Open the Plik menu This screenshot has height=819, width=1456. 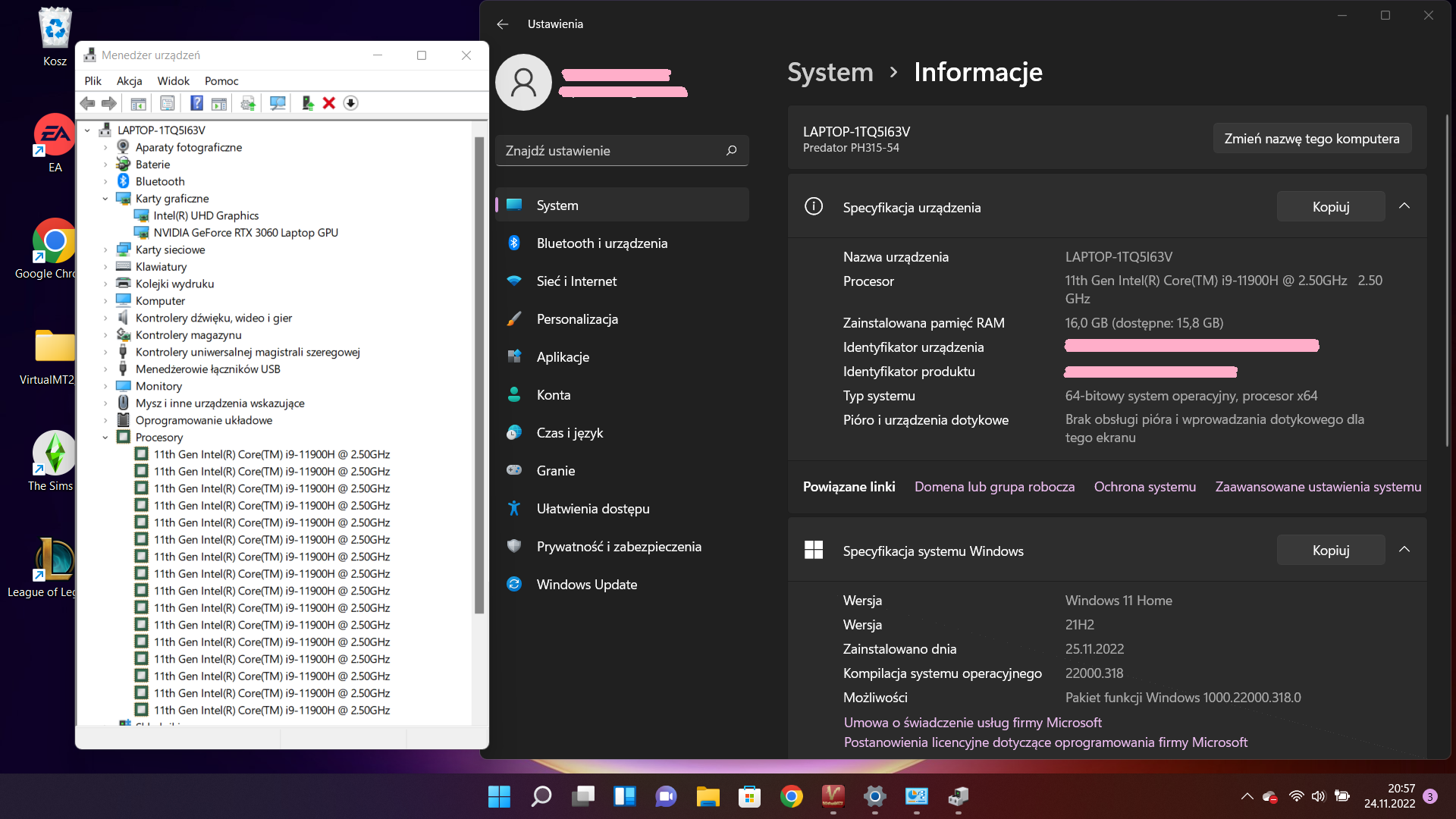tap(93, 81)
